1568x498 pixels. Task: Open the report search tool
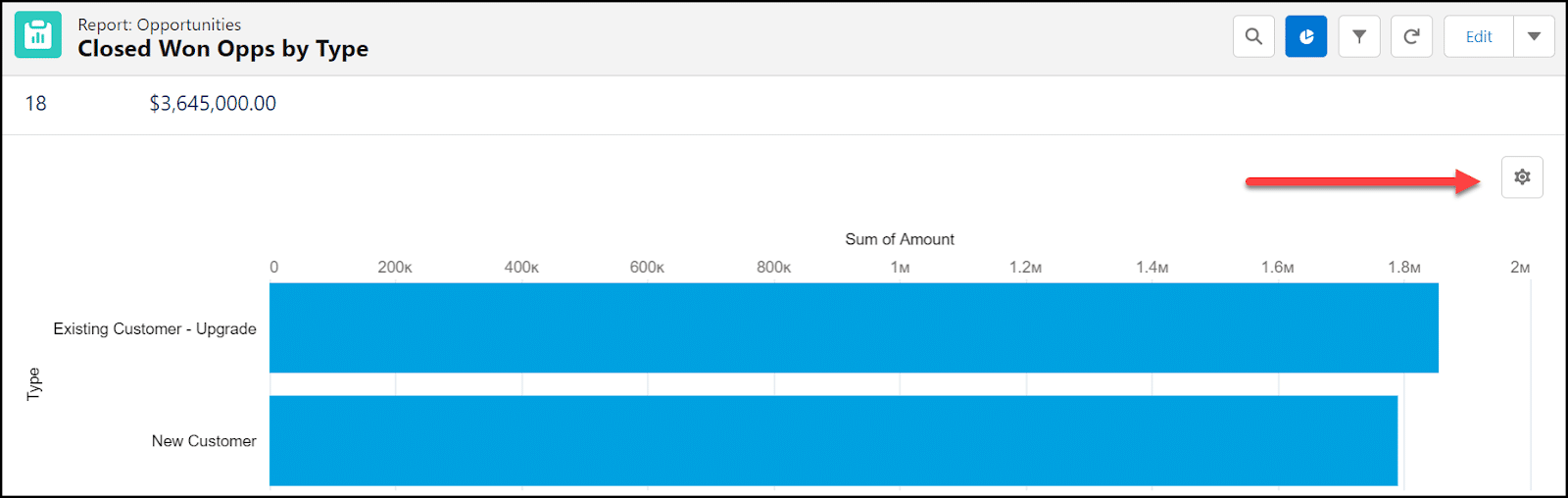tap(1253, 36)
